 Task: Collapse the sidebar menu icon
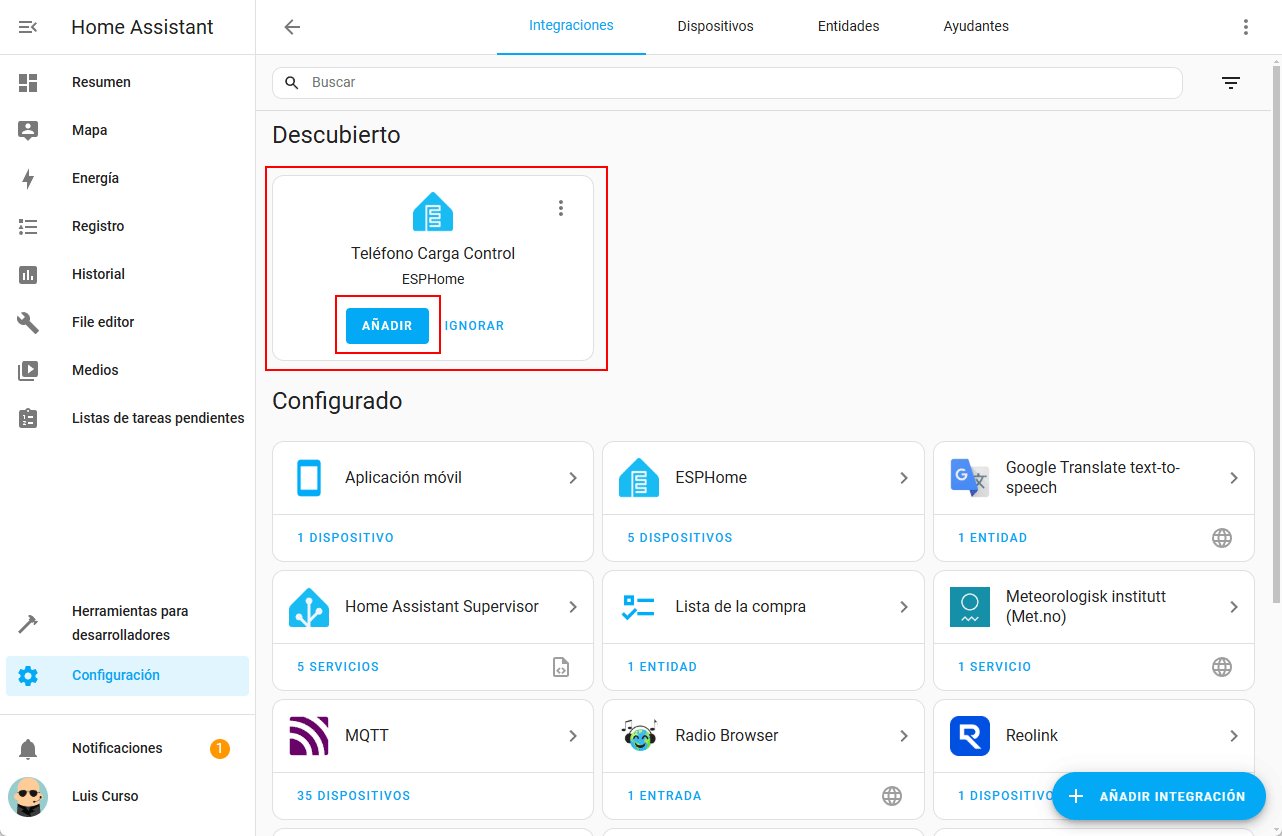(x=28, y=27)
